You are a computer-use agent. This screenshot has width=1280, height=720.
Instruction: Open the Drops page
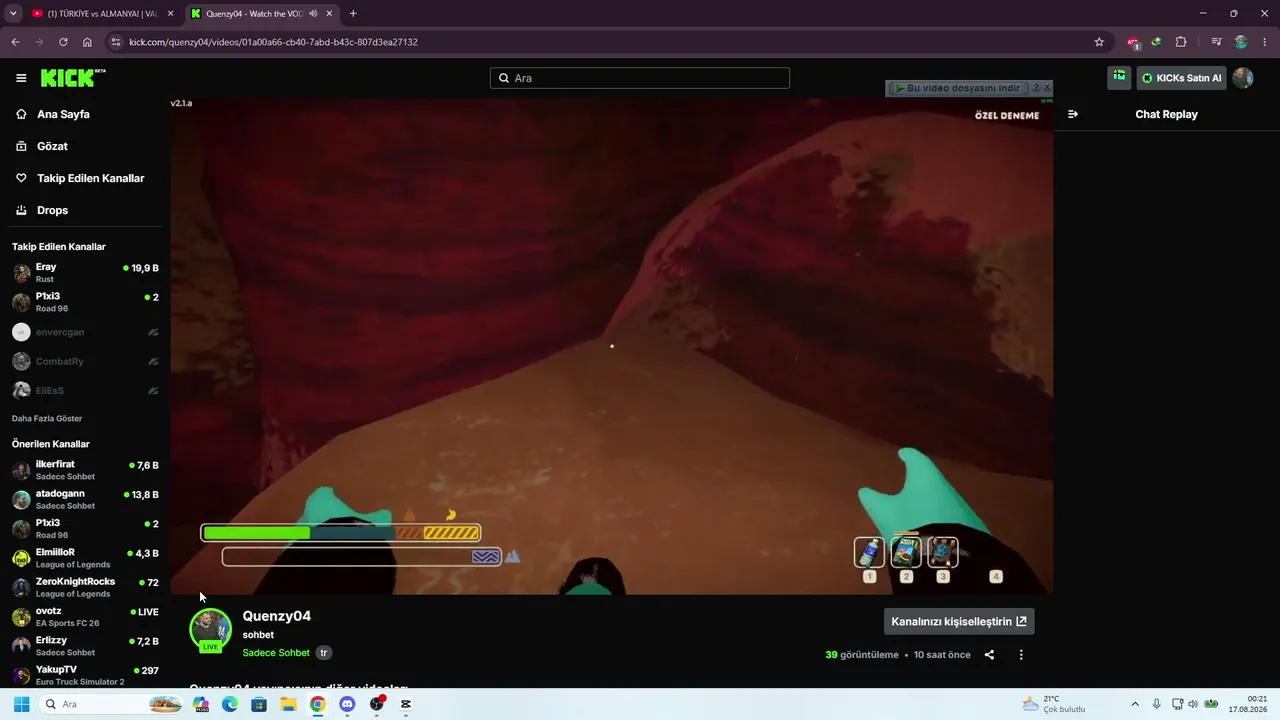click(52, 210)
